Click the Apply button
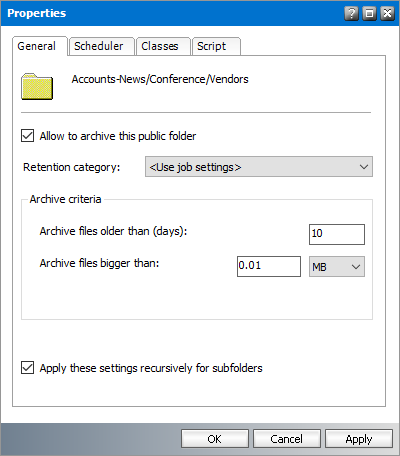 pyautogui.click(x=359, y=439)
